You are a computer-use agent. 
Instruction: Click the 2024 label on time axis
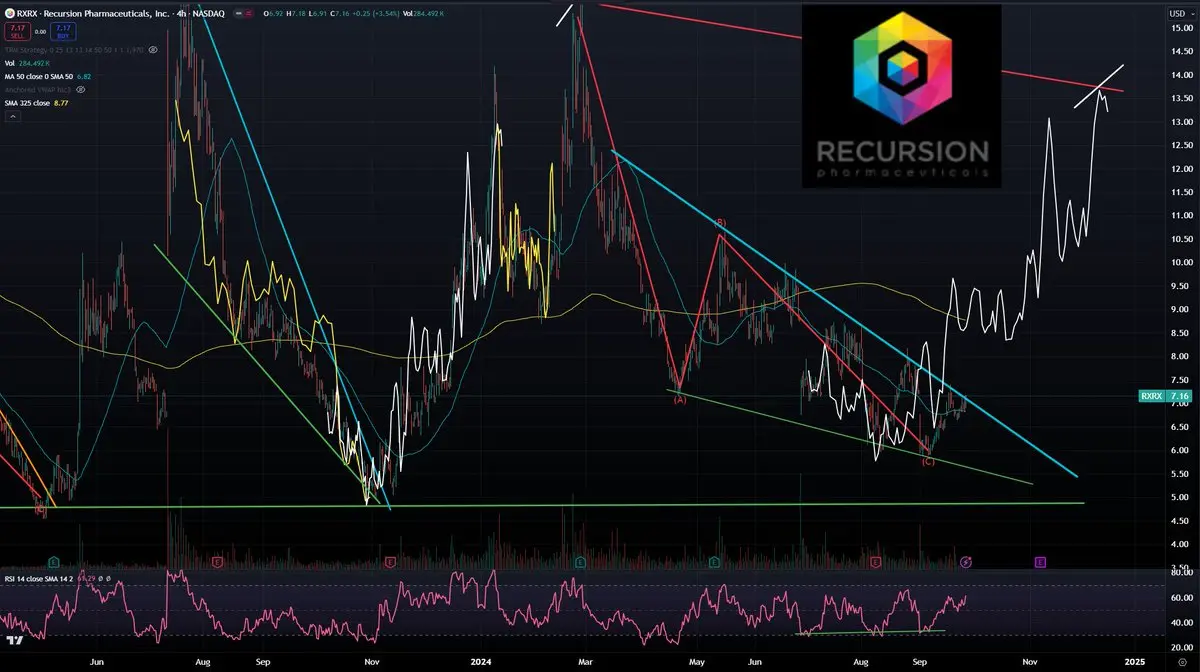coord(482,660)
